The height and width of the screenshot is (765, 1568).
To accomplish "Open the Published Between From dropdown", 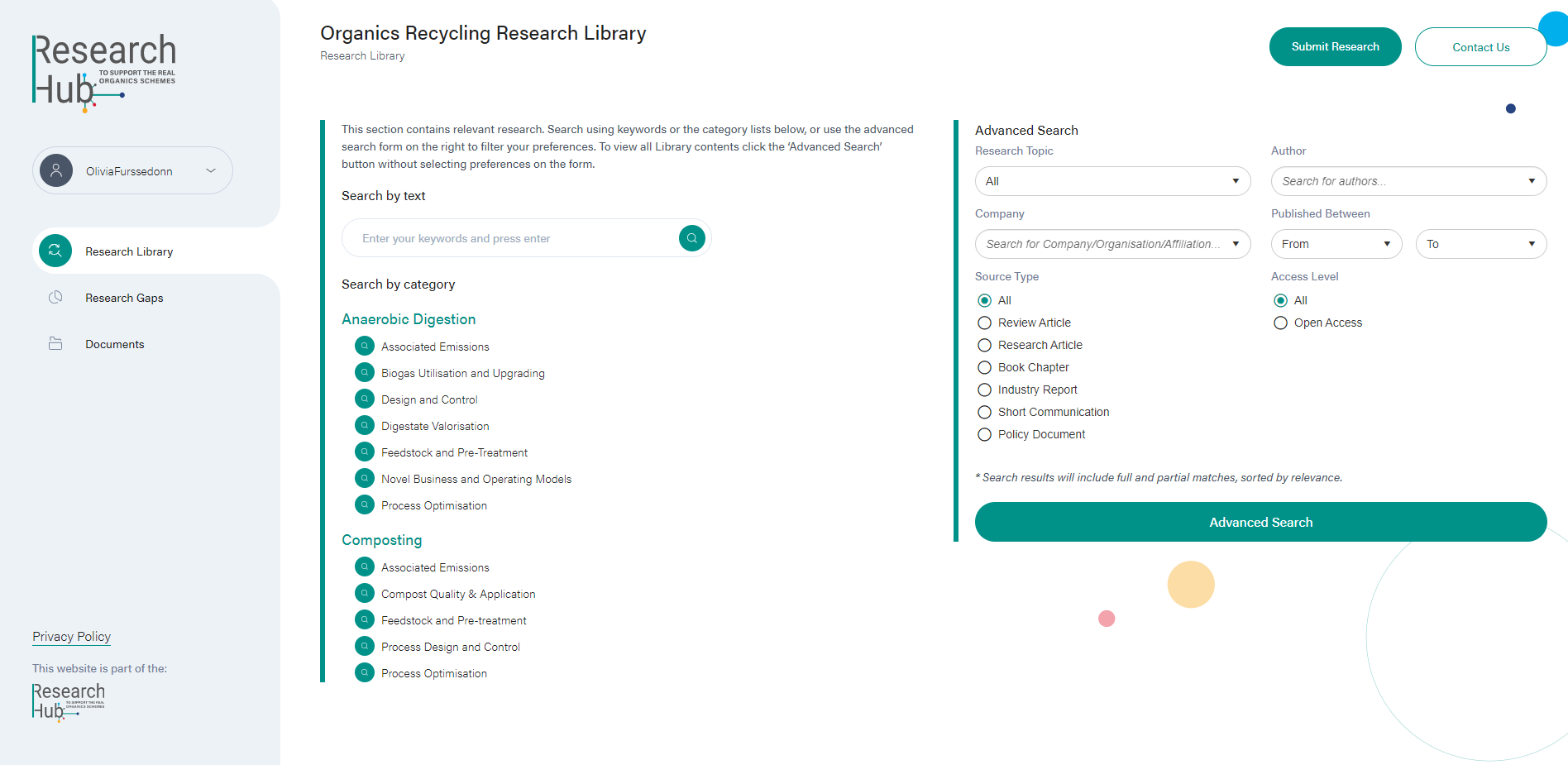I will pyautogui.click(x=1336, y=244).
